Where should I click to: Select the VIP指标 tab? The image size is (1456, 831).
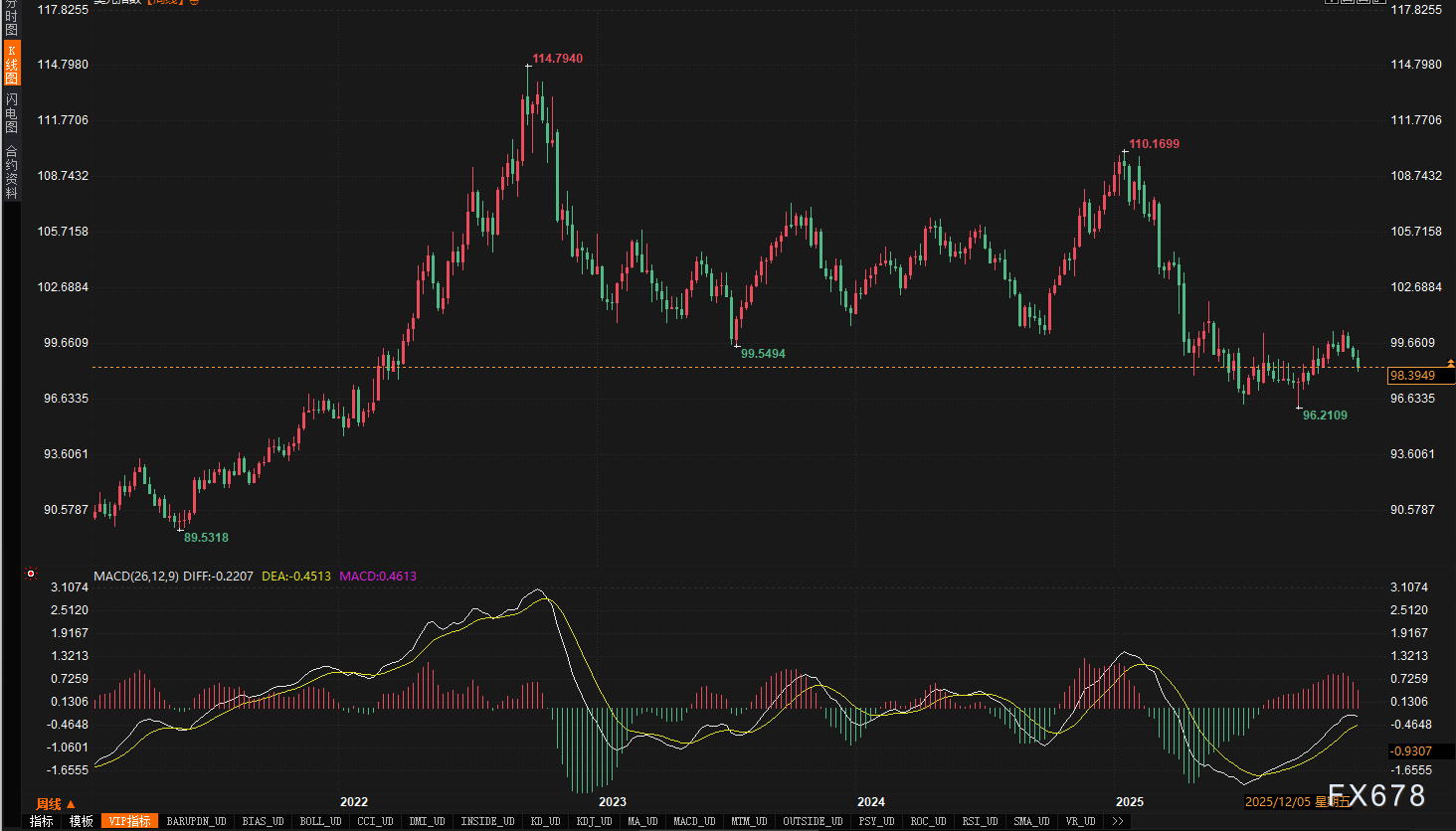pos(129,821)
